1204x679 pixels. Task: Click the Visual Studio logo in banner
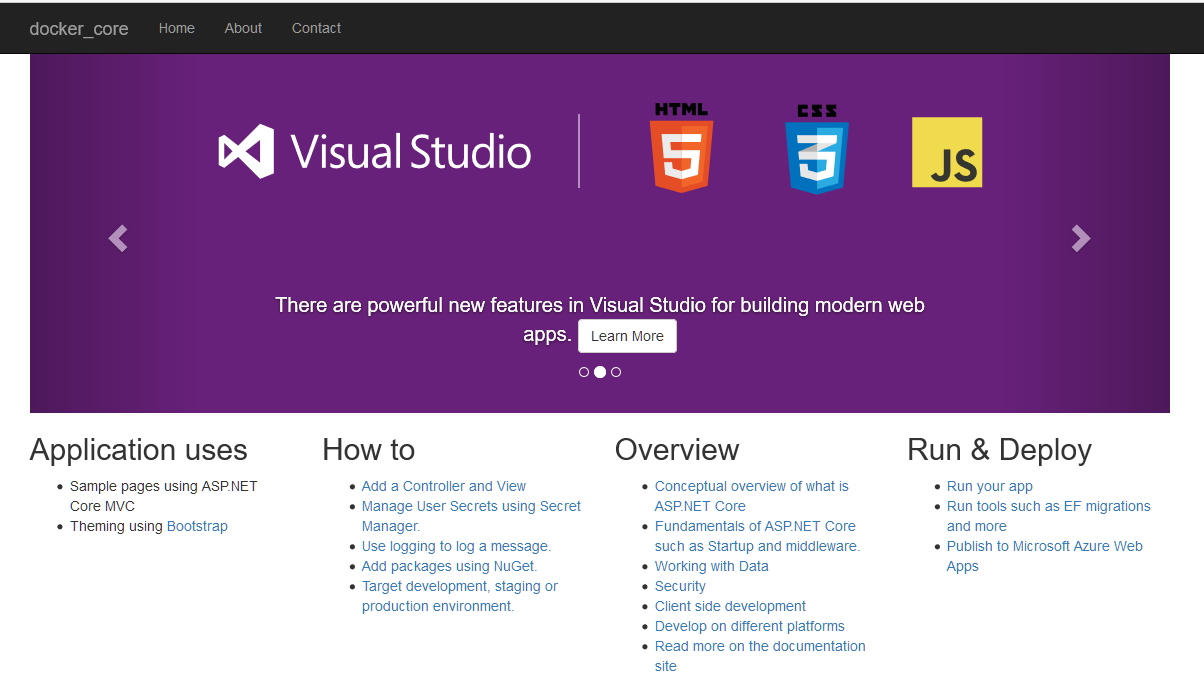tap(375, 151)
